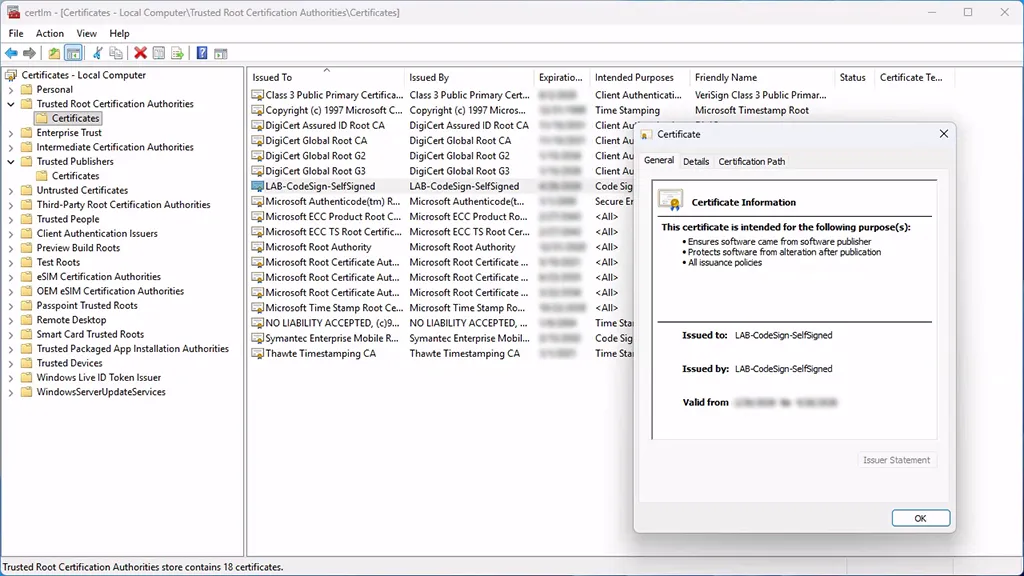This screenshot has height=576, width=1024.
Task: Expand the Untrusted Certificates node
Action: pyautogui.click(x=10, y=191)
